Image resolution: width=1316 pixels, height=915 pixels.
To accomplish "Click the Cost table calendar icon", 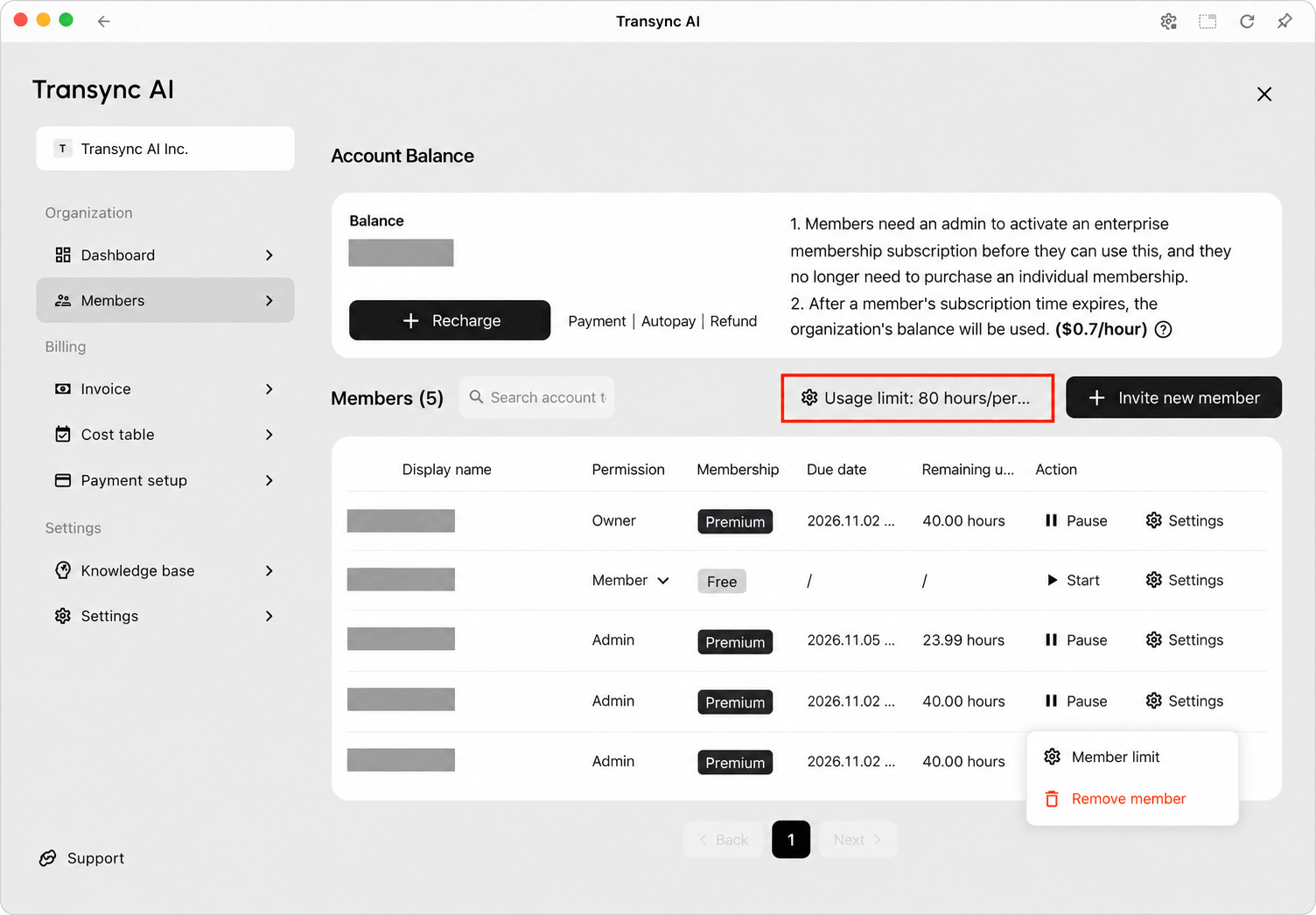I will tap(63, 435).
